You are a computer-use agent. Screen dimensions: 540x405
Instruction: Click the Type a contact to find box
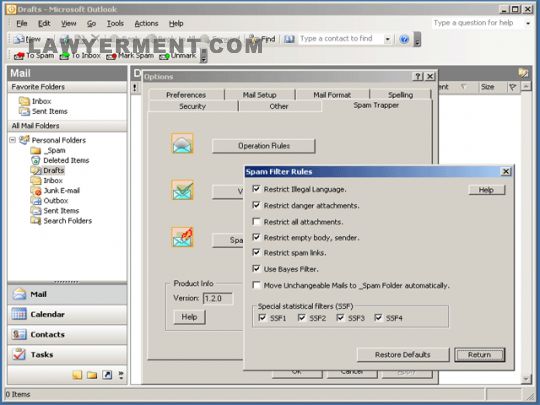[341, 39]
